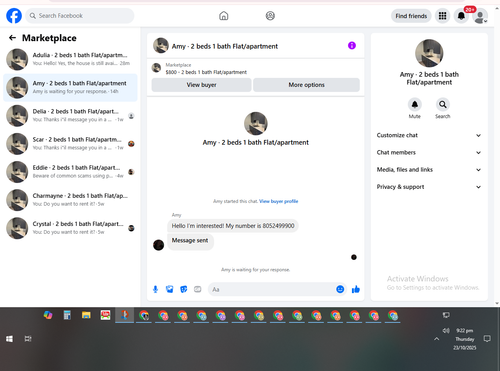Screen dimensions: 500x371
Task: Open the Adulia conversation
Action: point(70,59)
